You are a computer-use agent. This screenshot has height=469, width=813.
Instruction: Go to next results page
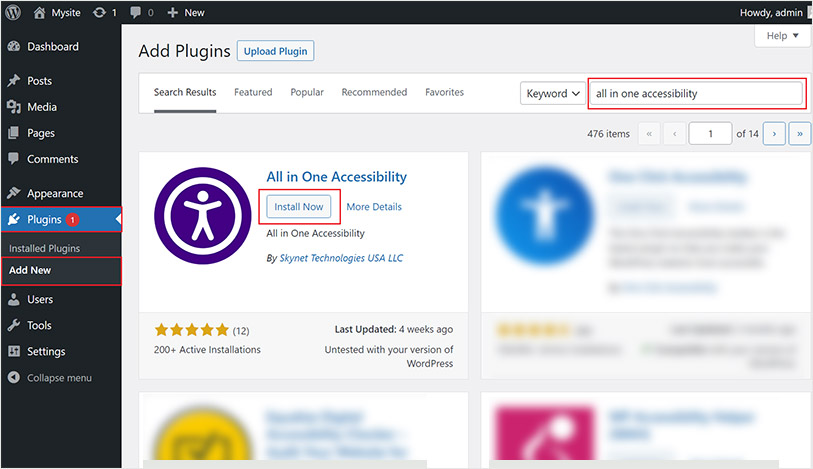(774, 134)
